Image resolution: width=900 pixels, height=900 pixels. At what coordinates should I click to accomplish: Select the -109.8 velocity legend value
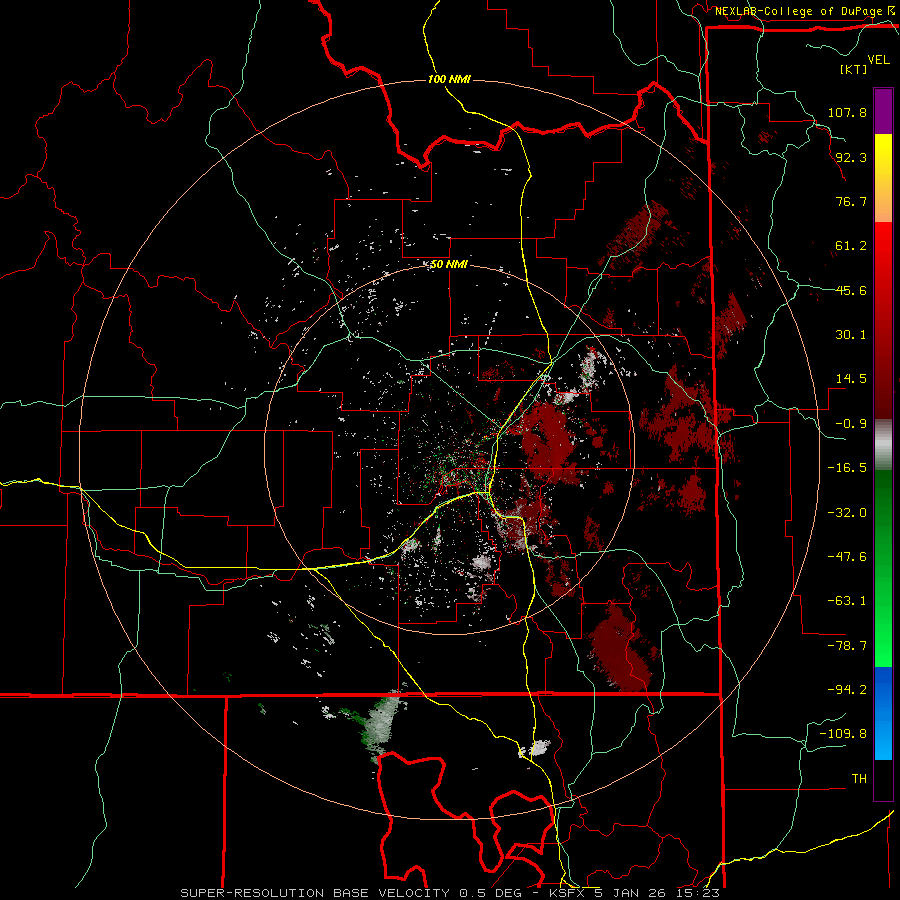(843, 734)
